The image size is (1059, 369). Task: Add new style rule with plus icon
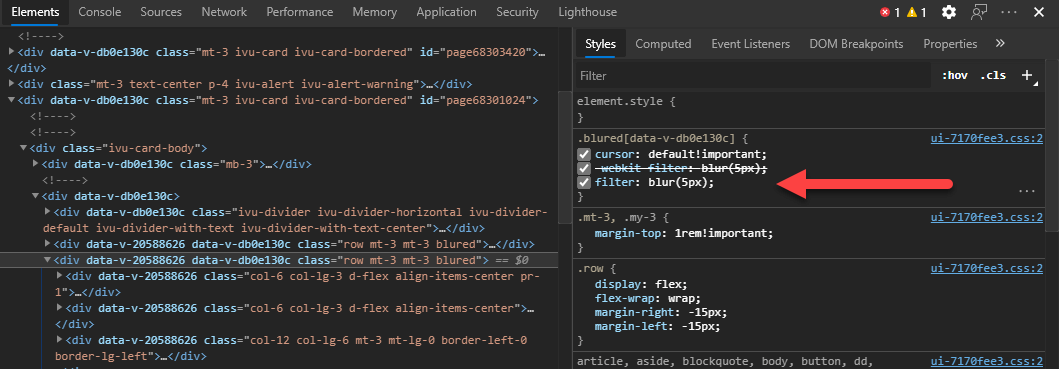click(x=1027, y=75)
